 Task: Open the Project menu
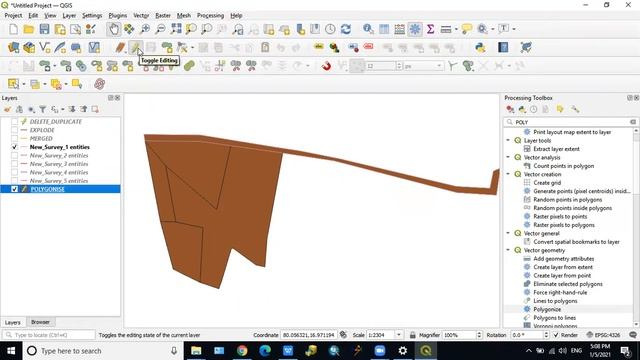13,16
